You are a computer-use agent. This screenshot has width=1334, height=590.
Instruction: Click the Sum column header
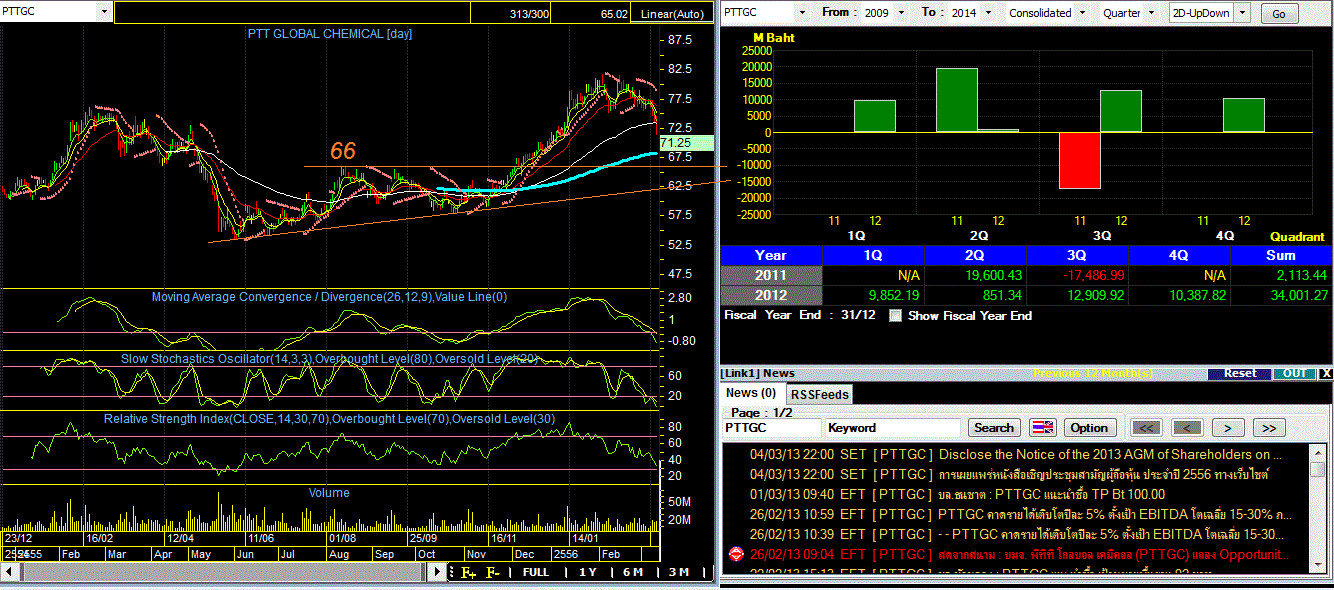pyautogui.click(x=1282, y=255)
